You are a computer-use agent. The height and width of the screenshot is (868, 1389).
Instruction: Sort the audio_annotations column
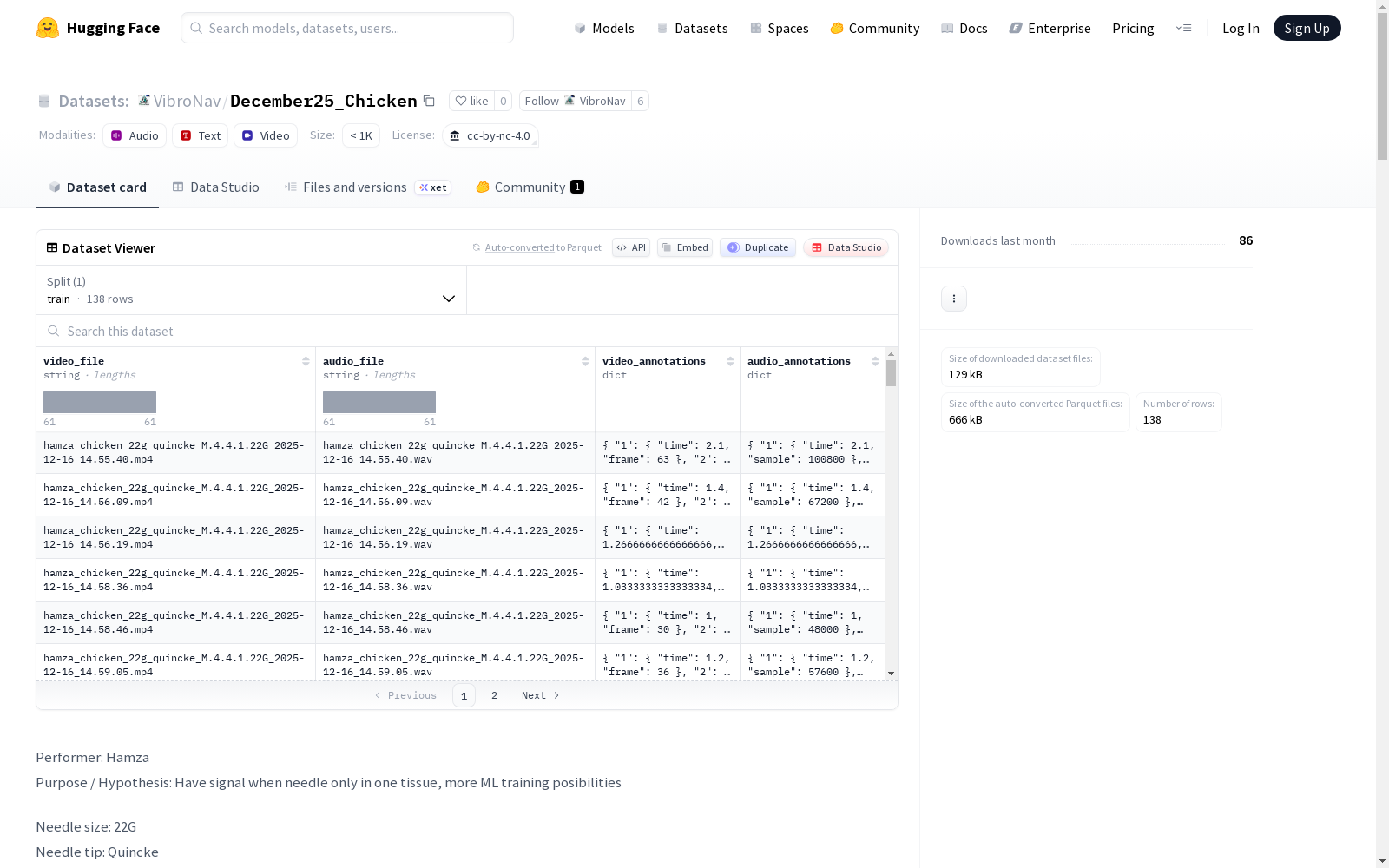pyautogui.click(x=875, y=361)
